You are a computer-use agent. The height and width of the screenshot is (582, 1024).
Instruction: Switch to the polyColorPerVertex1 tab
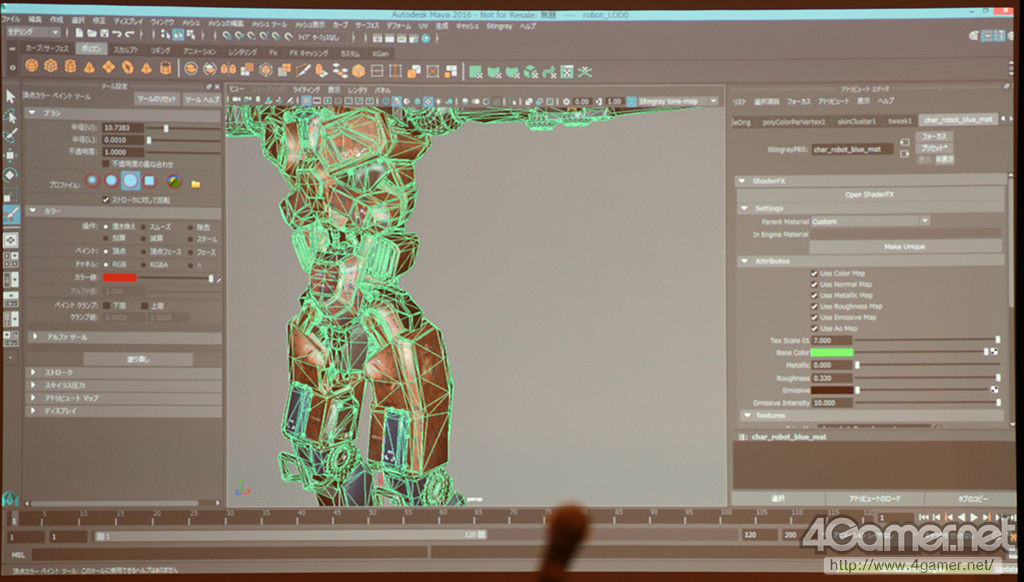coord(793,122)
